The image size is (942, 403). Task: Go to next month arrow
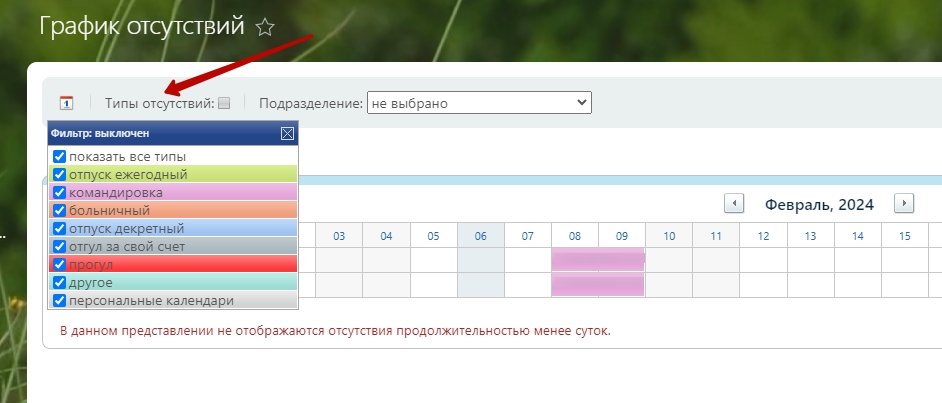click(904, 204)
